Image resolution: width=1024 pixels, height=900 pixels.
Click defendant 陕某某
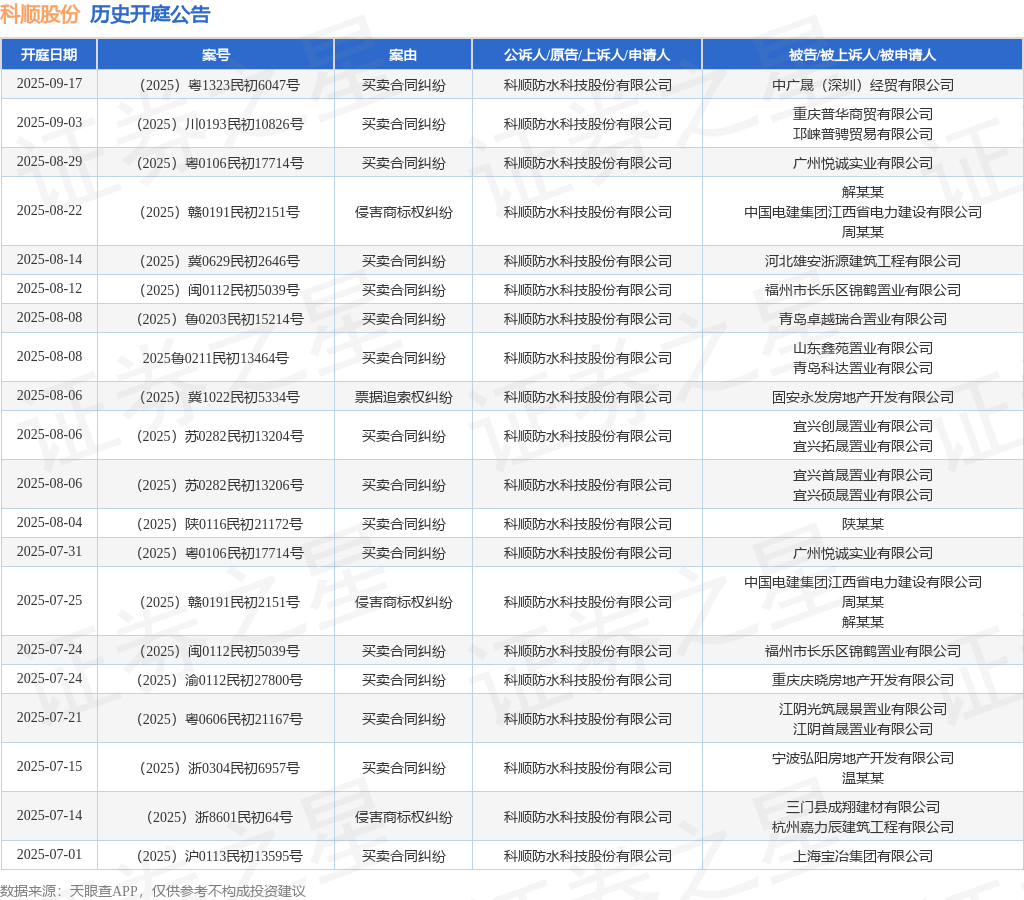point(863,524)
